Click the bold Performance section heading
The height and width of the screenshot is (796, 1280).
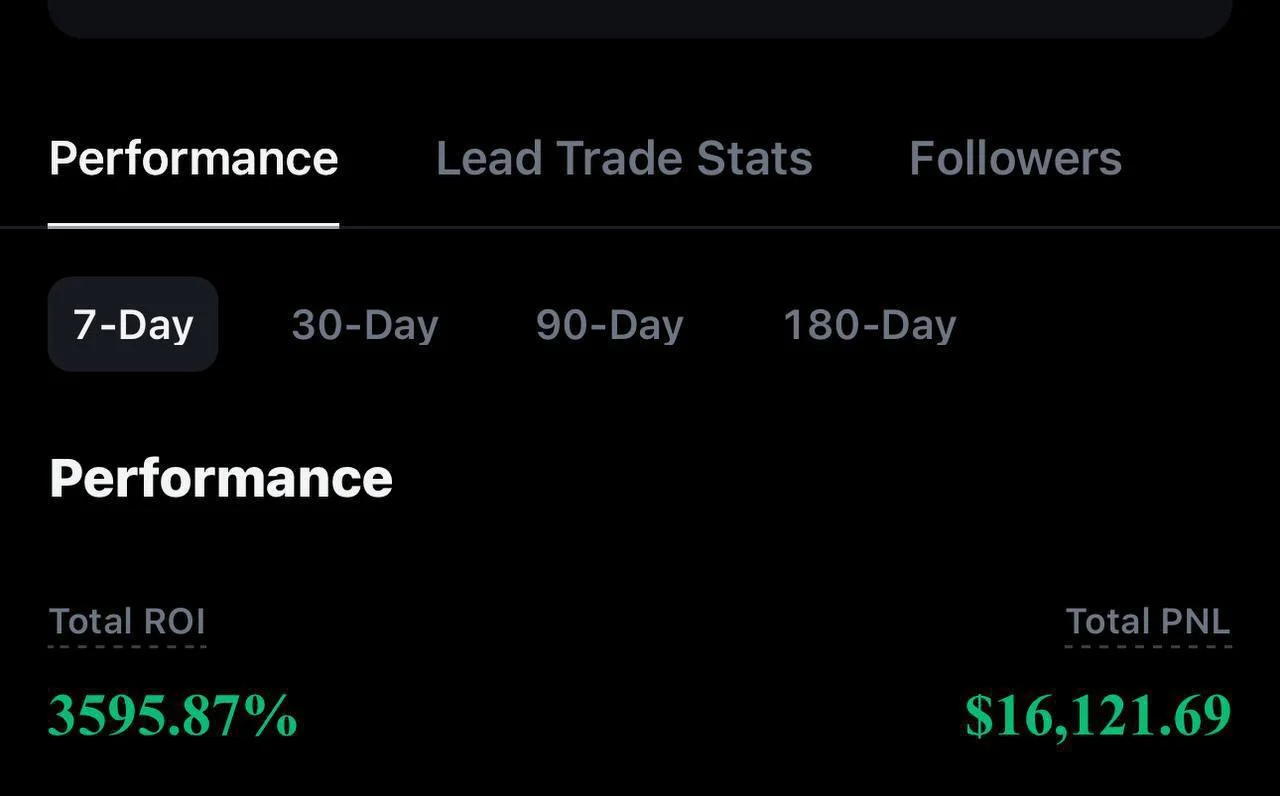pyautogui.click(x=220, y=478)
